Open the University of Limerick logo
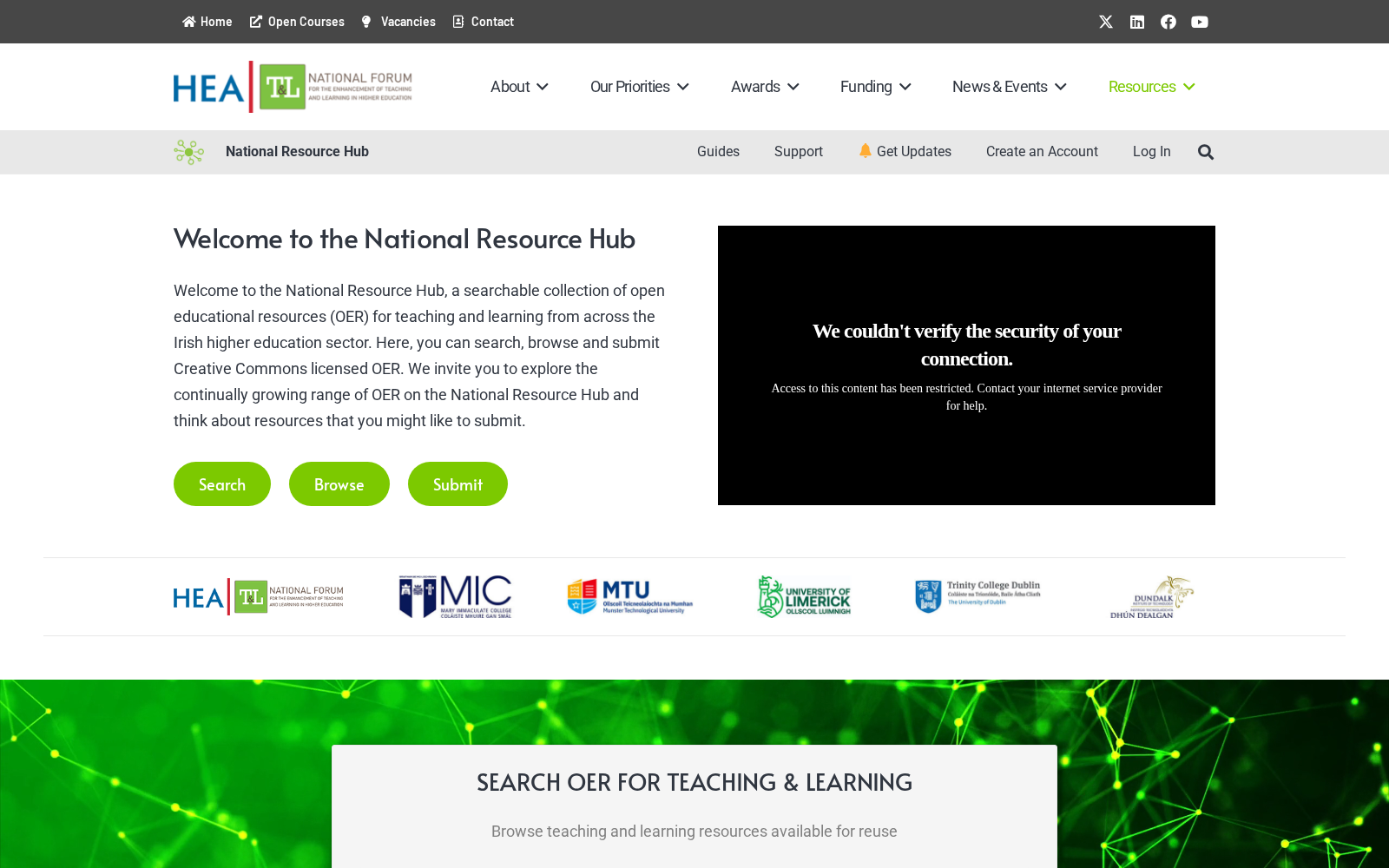 [x=804, y=596]
